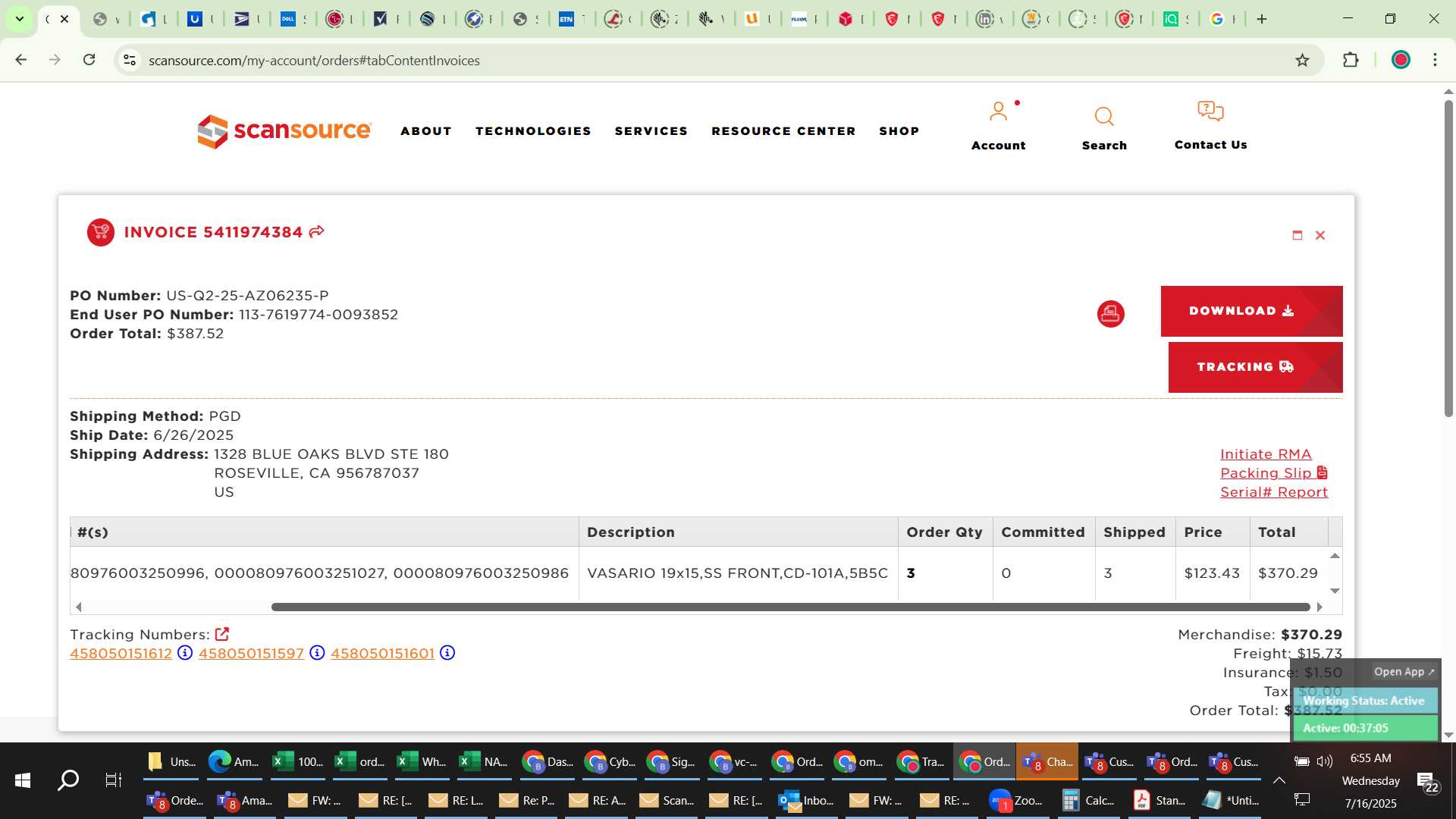Open the Zoom taskbar app

click(1017, 800)
